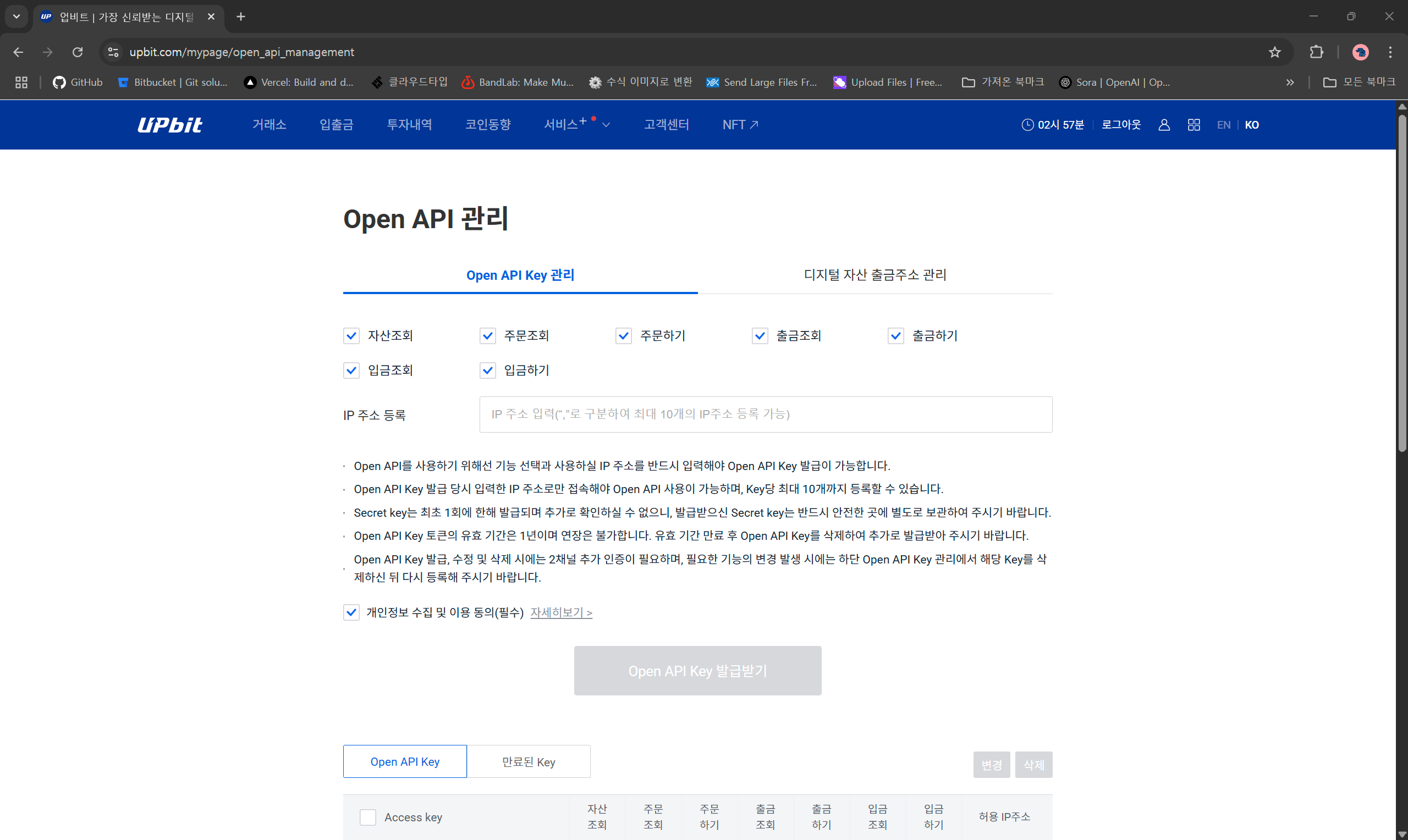Click the page vertical scrollbar thumb
1408x840 pixels.
(x=1402, y=283)
